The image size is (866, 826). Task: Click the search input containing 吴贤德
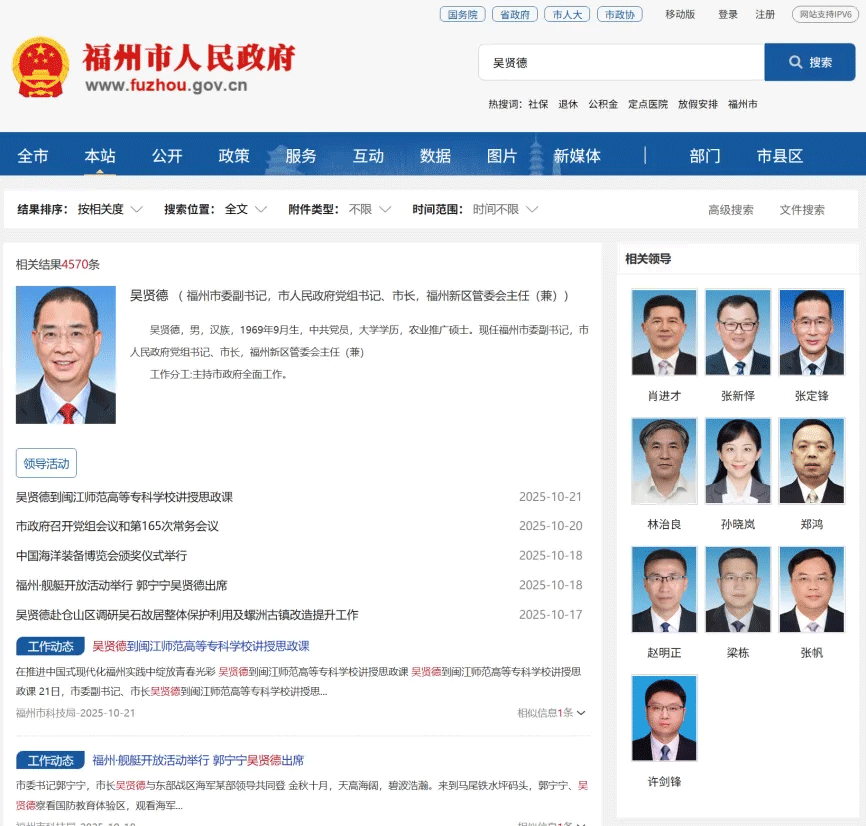coord(620,62)
